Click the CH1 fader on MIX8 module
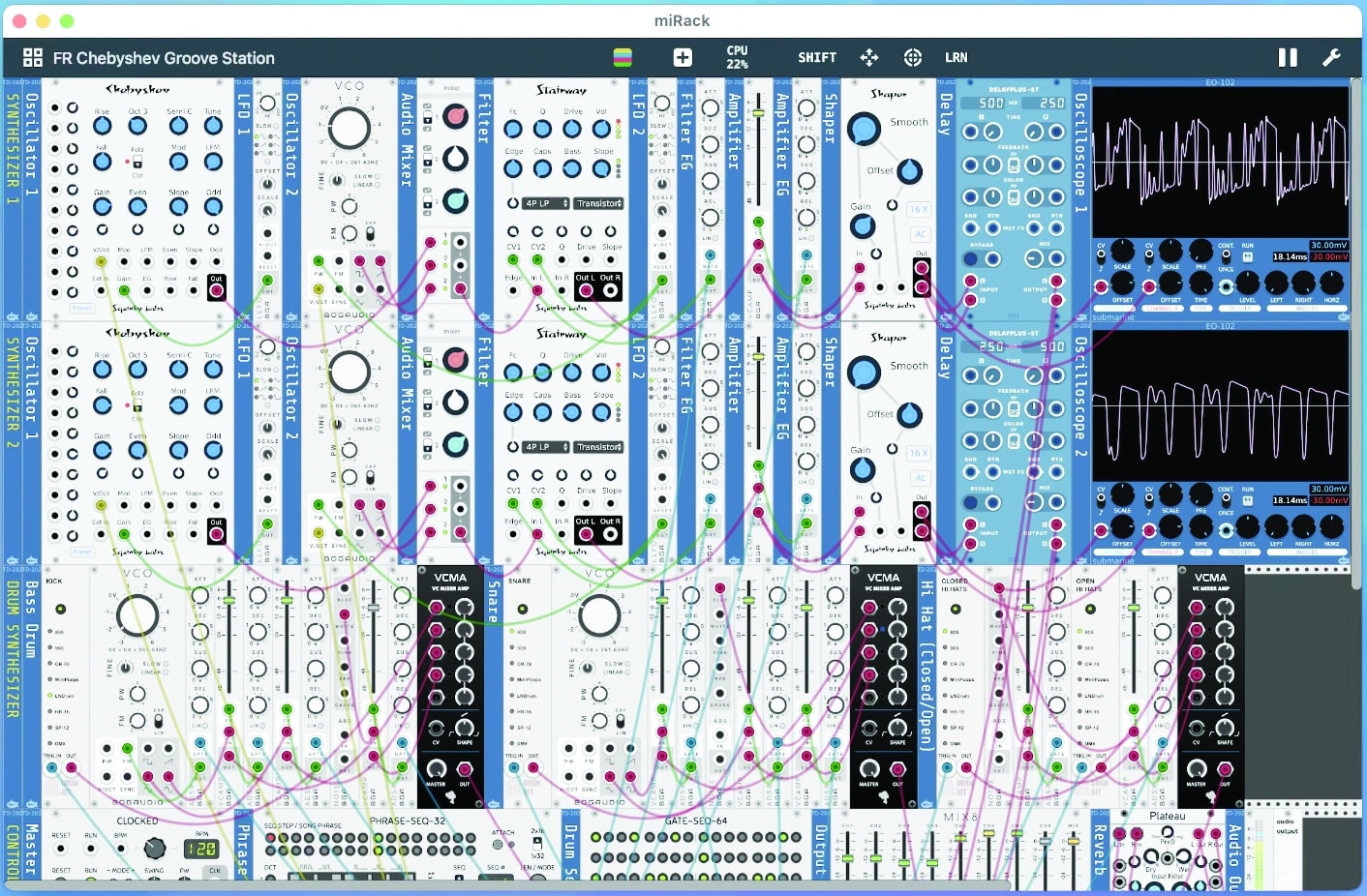The image size is (1367, 896). [847, 859]
